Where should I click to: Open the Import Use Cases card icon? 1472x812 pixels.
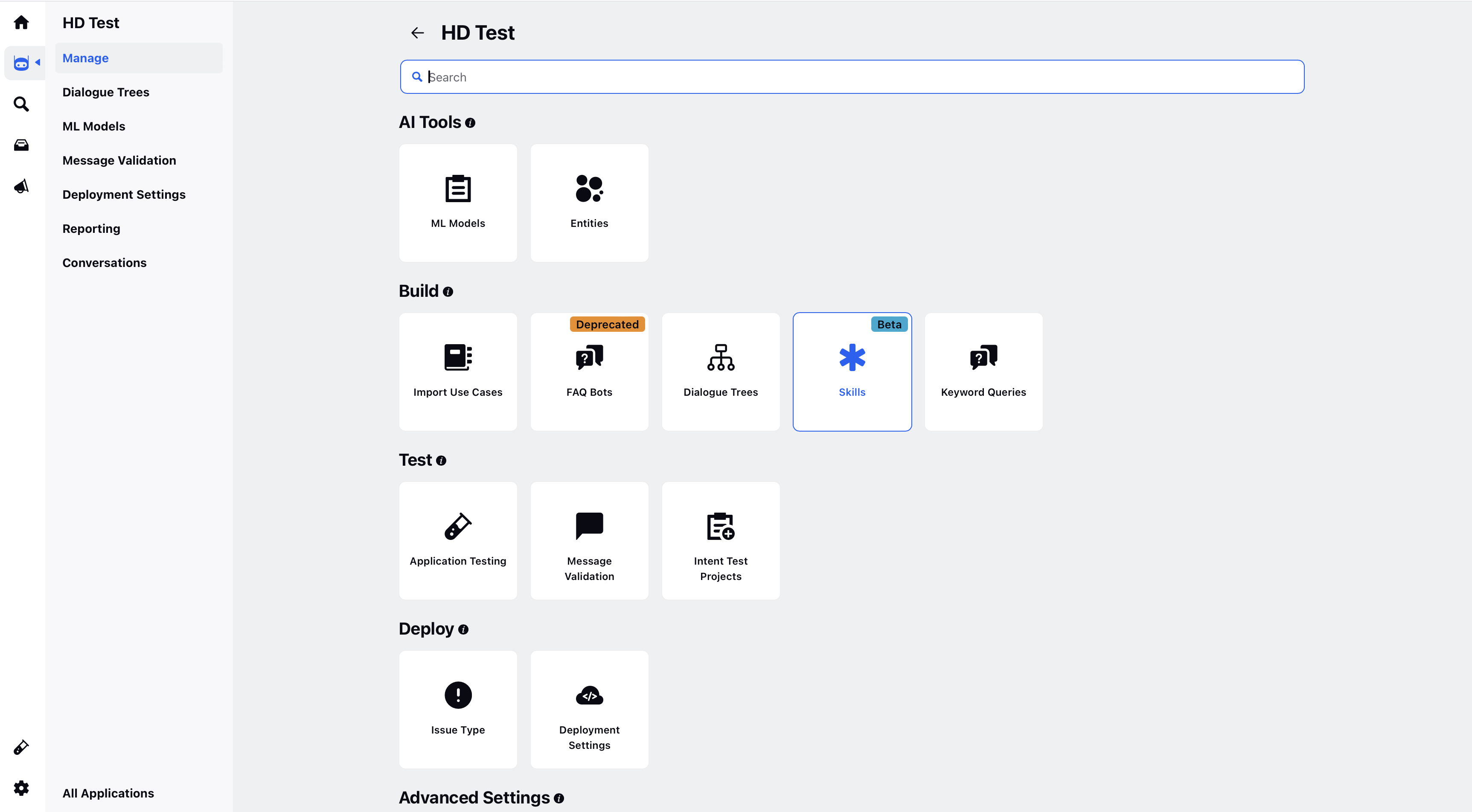(458, 357)
